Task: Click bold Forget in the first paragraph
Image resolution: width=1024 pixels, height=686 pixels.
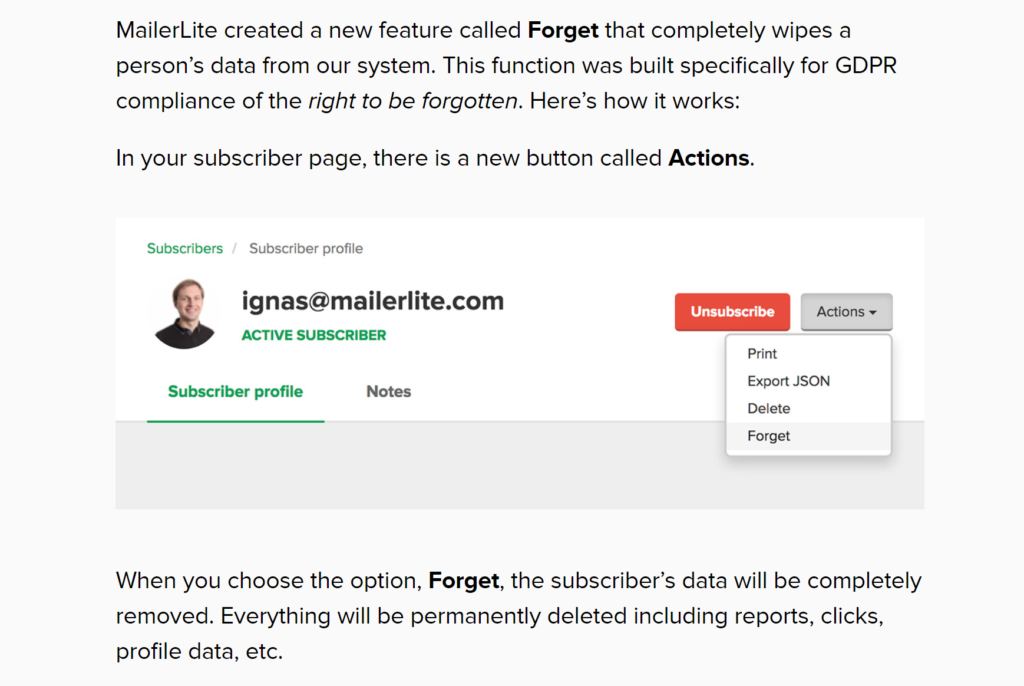Action: tap(563, 30)
